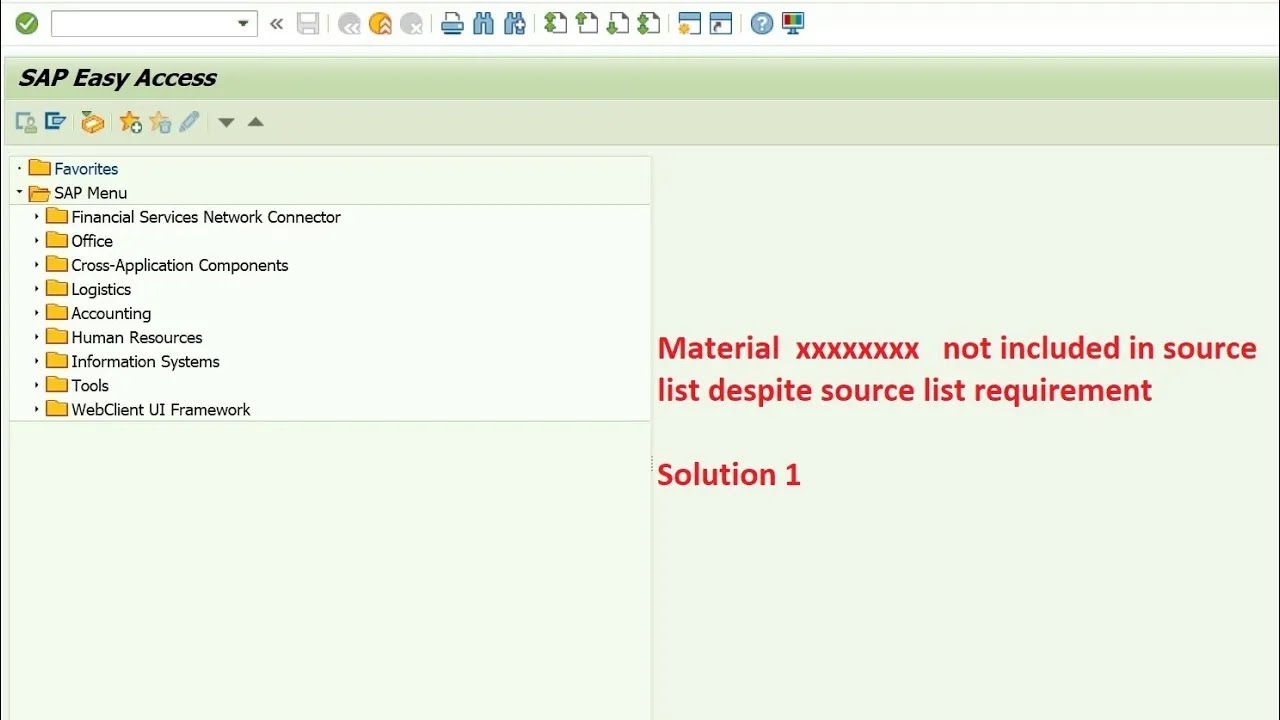Go to First Page icon
Screen dimensions: 1280x720
click(555, 24)
